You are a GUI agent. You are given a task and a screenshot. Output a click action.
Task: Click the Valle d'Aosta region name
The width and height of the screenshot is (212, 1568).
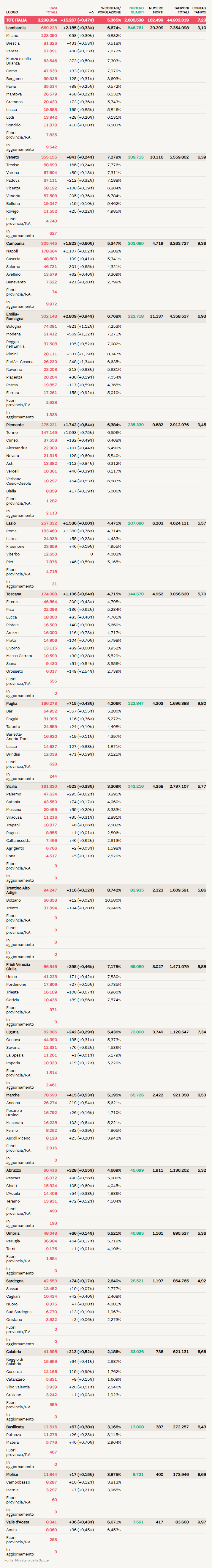pyautogui.click(x=18, y=1522)
